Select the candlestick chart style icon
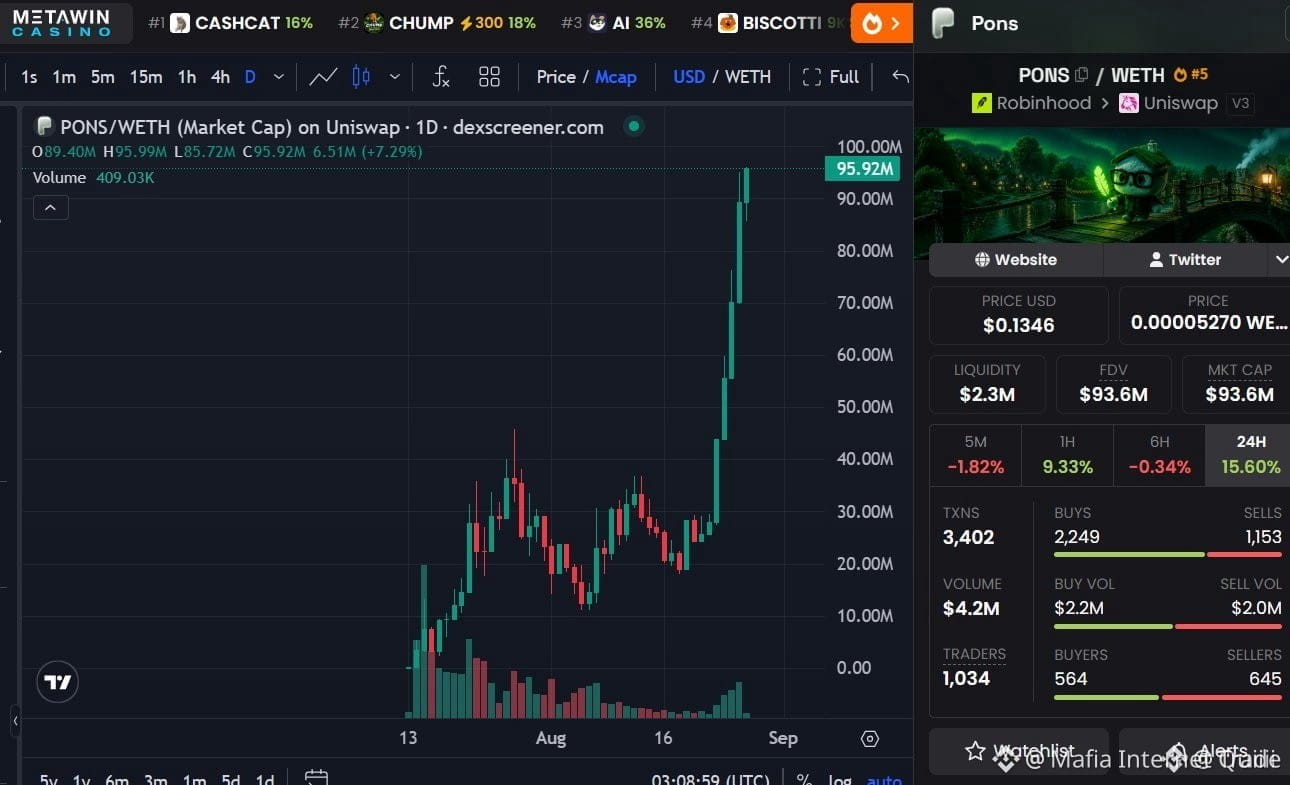This screenshot has width=1290, height=785. (x=361, y=77)
